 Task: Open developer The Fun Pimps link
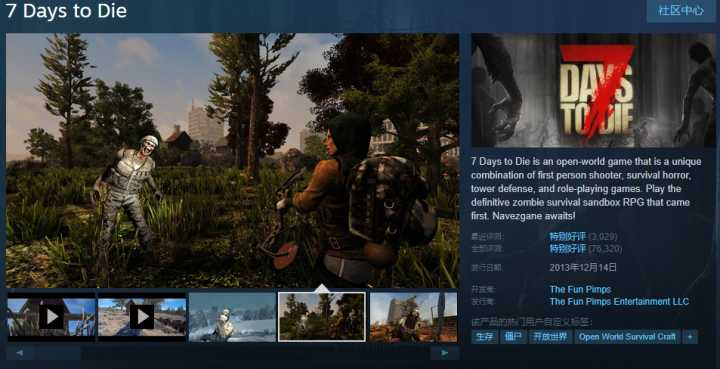click(x=580, y=289)
